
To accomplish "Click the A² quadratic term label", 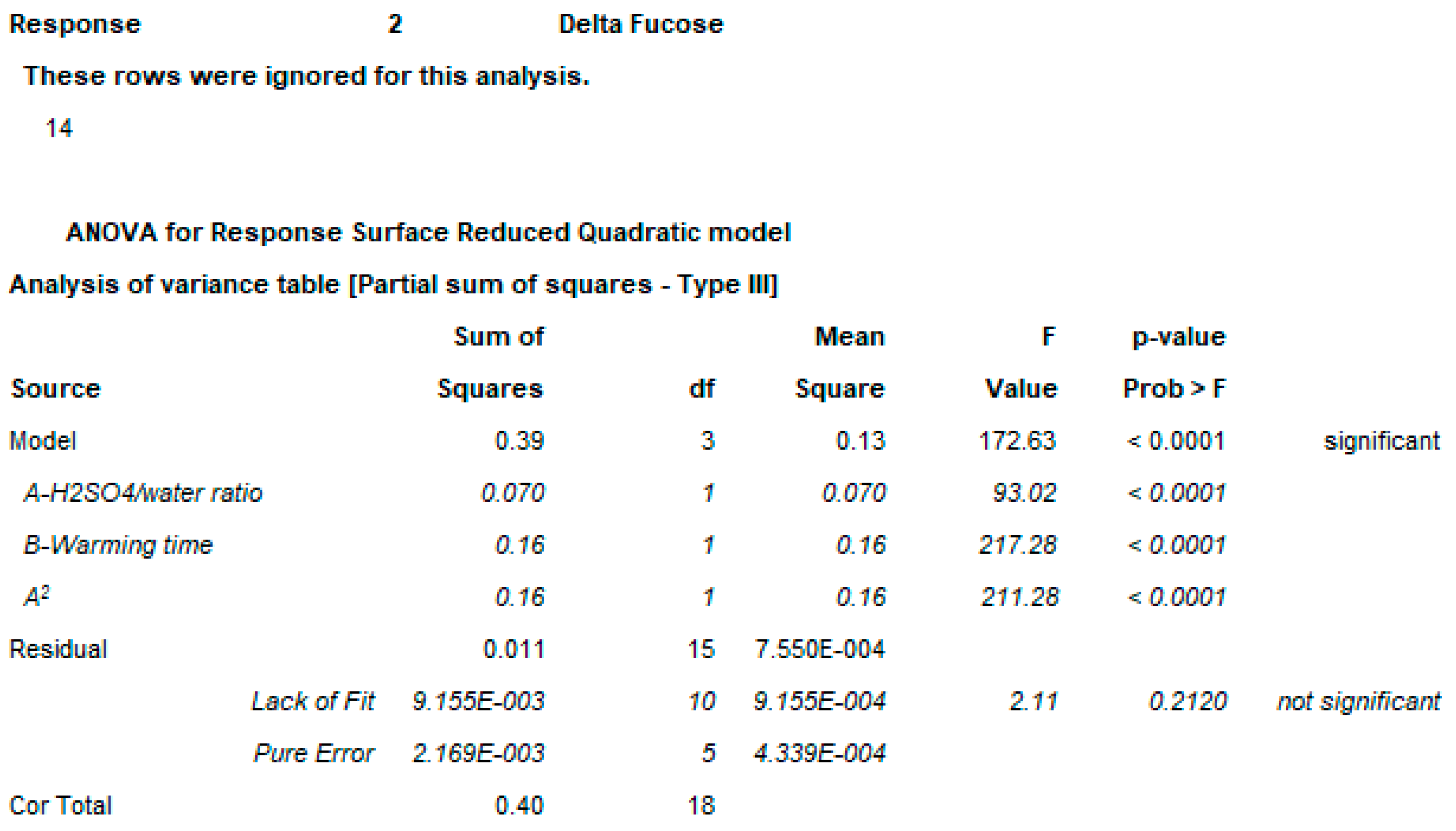I will click(x=36, y=597).
